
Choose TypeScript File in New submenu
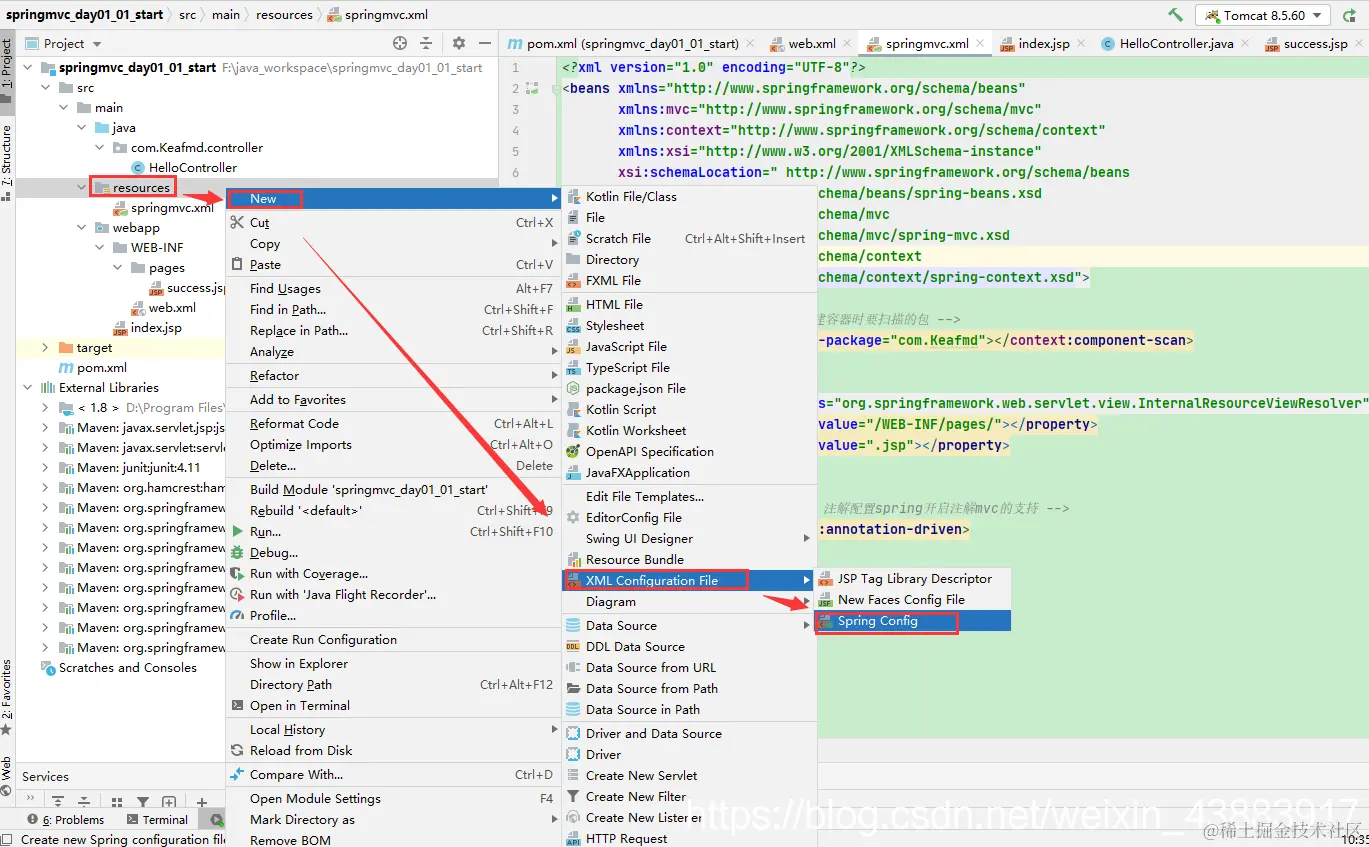point(689,368)
